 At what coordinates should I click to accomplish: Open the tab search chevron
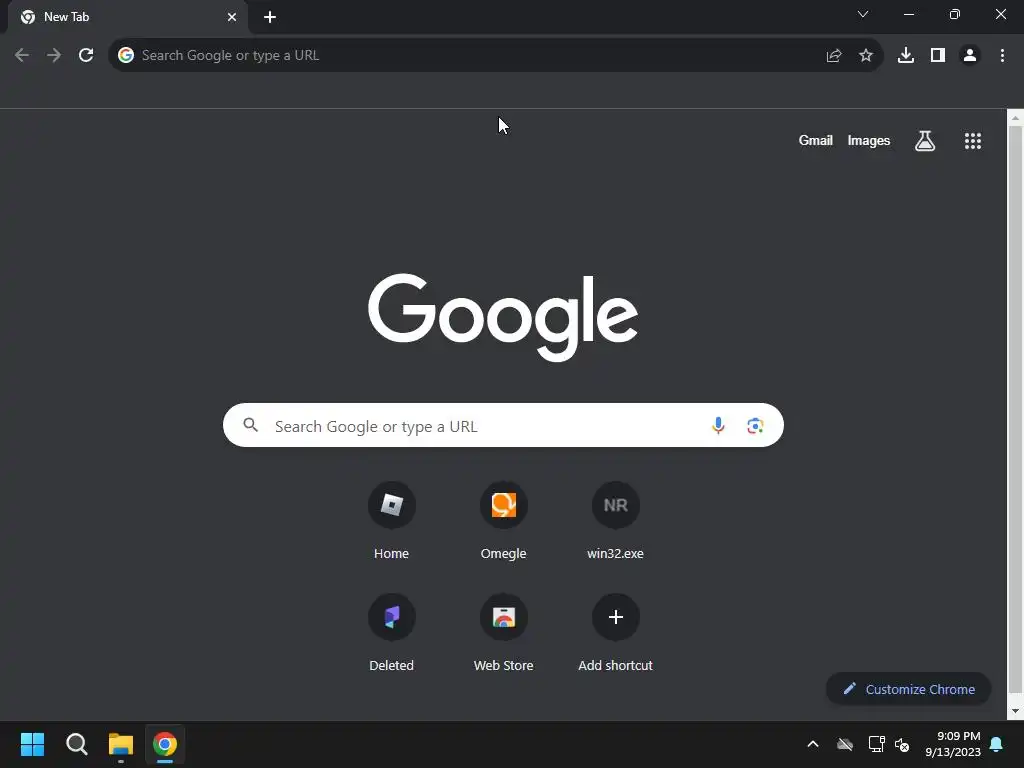863,14
